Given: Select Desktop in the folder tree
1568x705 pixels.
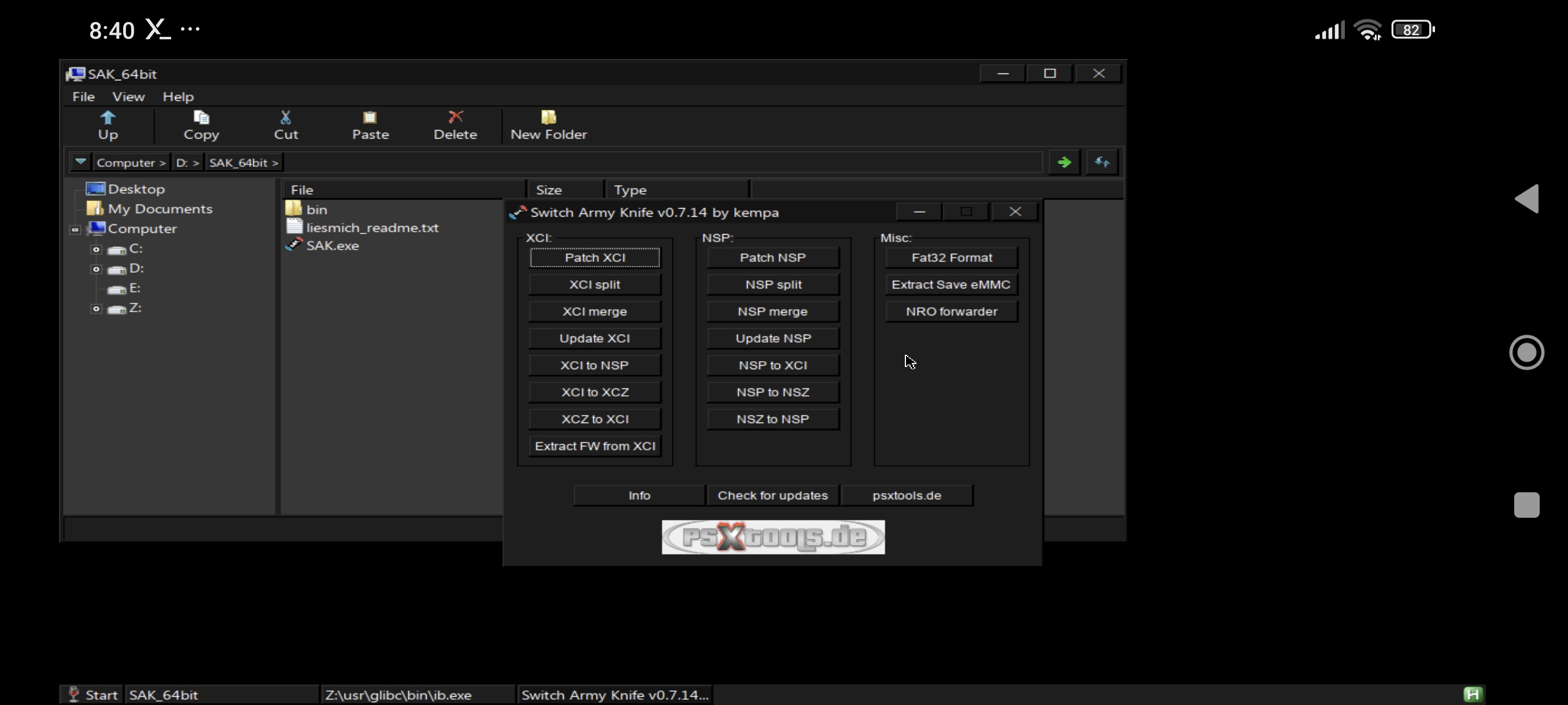Looking at the screenshot, I should pyautogui.click(x=136, y=189).
